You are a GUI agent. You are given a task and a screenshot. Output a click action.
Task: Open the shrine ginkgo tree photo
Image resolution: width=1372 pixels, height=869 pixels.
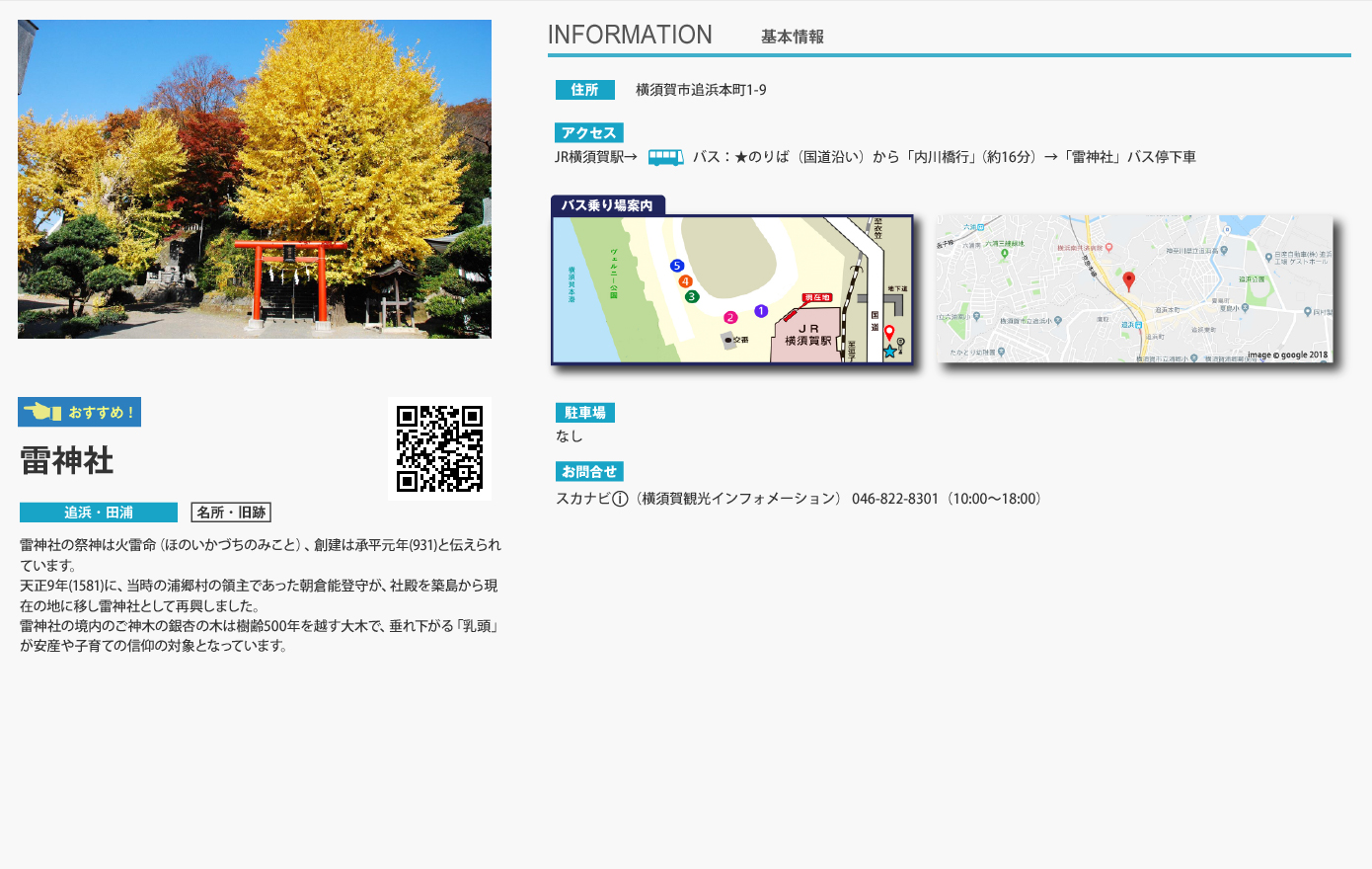tap(255, 179)
